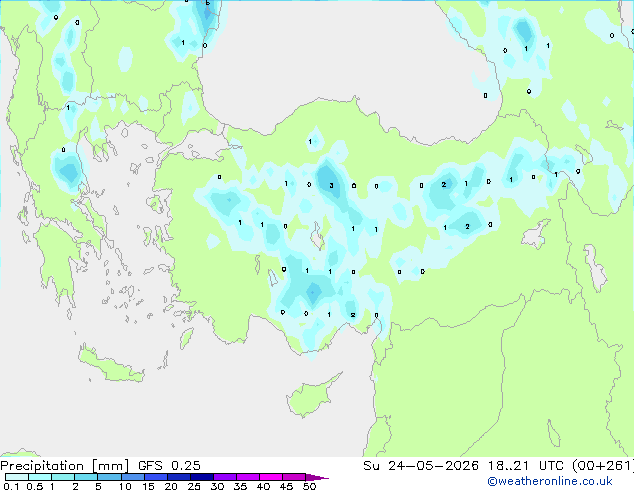Screen dimensions: 634x490
Task: Click the legend value label '25'
Action: pos(194,486)
